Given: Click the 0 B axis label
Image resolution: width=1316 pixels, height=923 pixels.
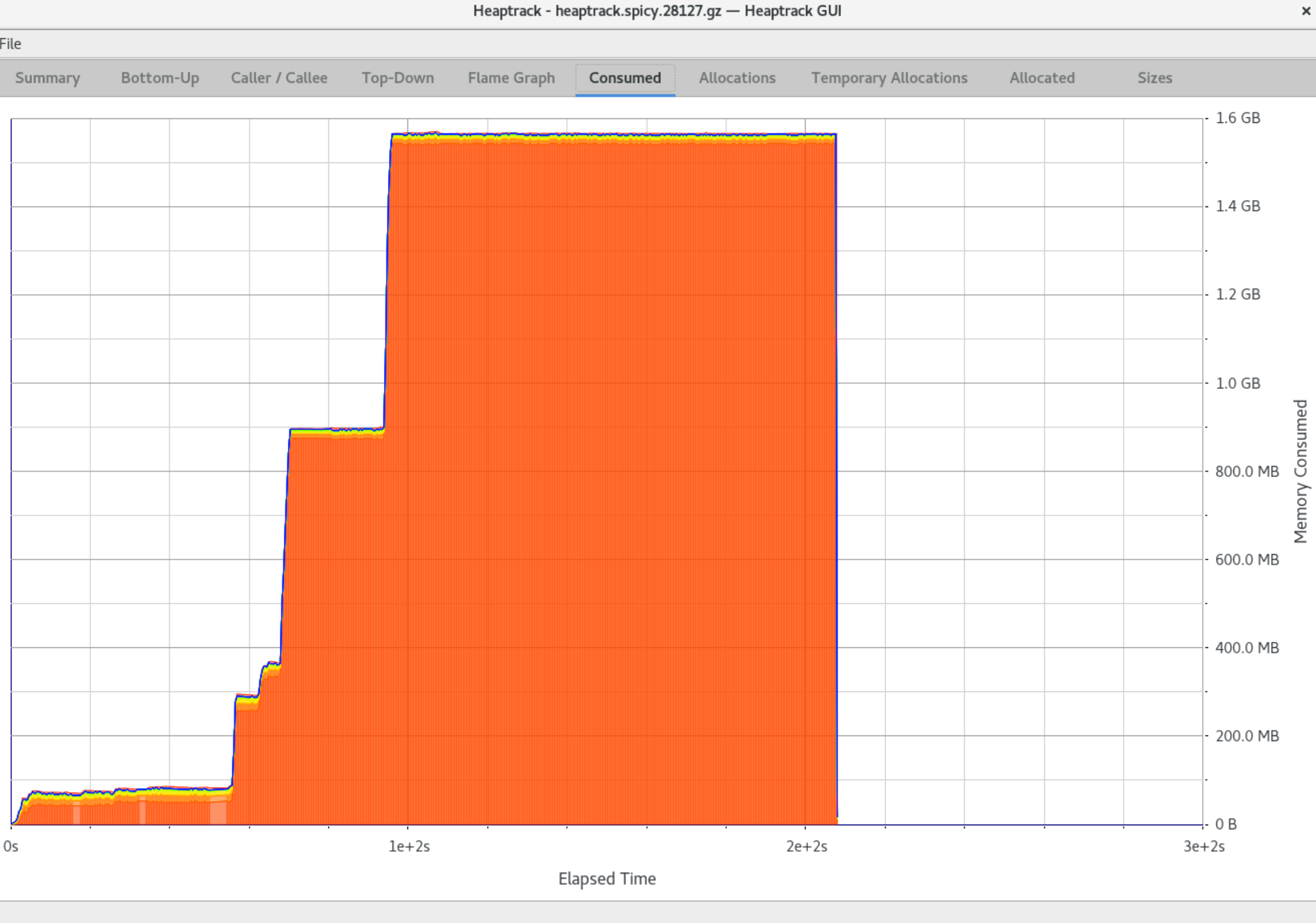Looking at the screenshot, I should click(1226, 825).
